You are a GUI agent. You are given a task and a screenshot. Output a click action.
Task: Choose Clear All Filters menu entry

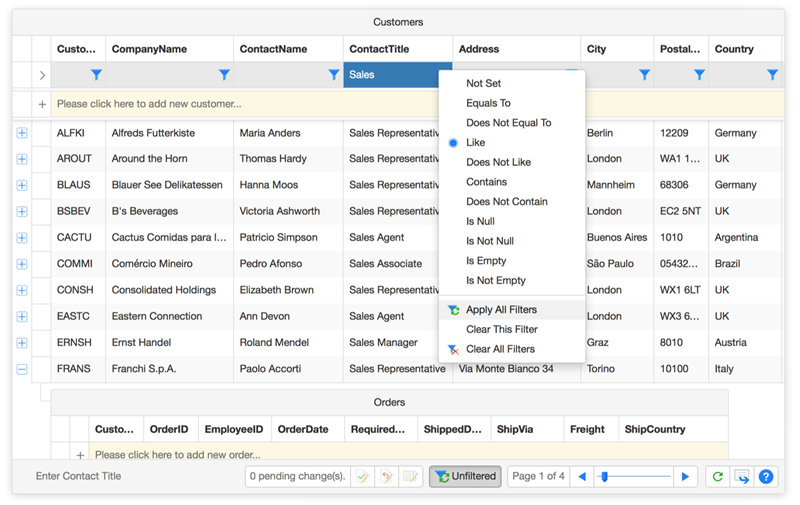click(x=500, y=349)
